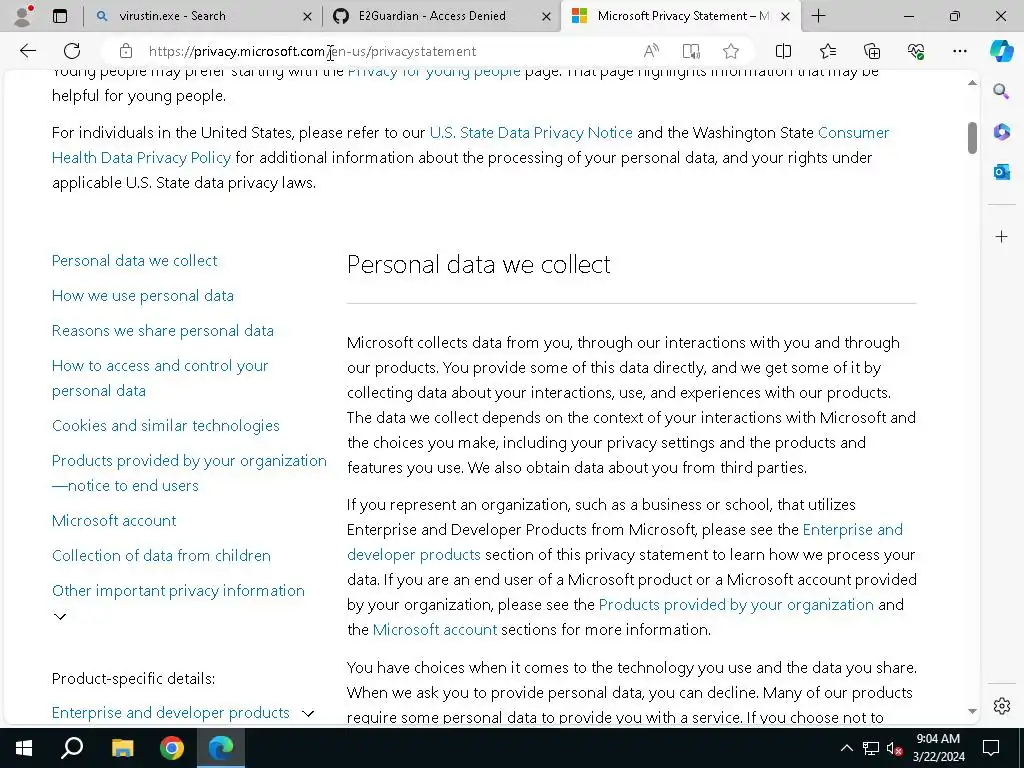Open Other important privacy information link
Viewport: 1024px width, 768px height.
tap(178, 590)
